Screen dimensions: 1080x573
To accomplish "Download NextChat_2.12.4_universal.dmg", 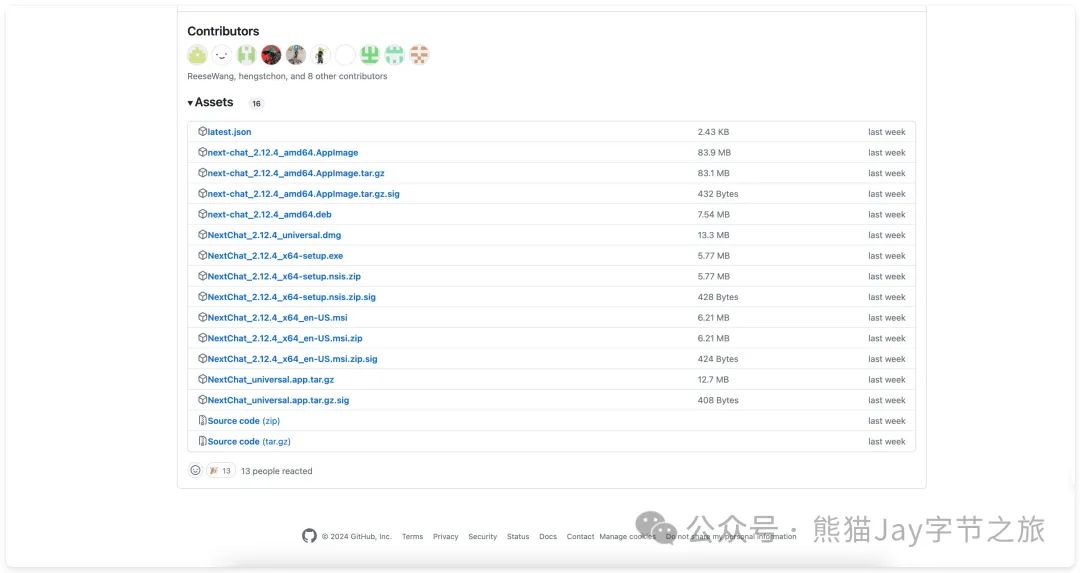I will [274, 236].
